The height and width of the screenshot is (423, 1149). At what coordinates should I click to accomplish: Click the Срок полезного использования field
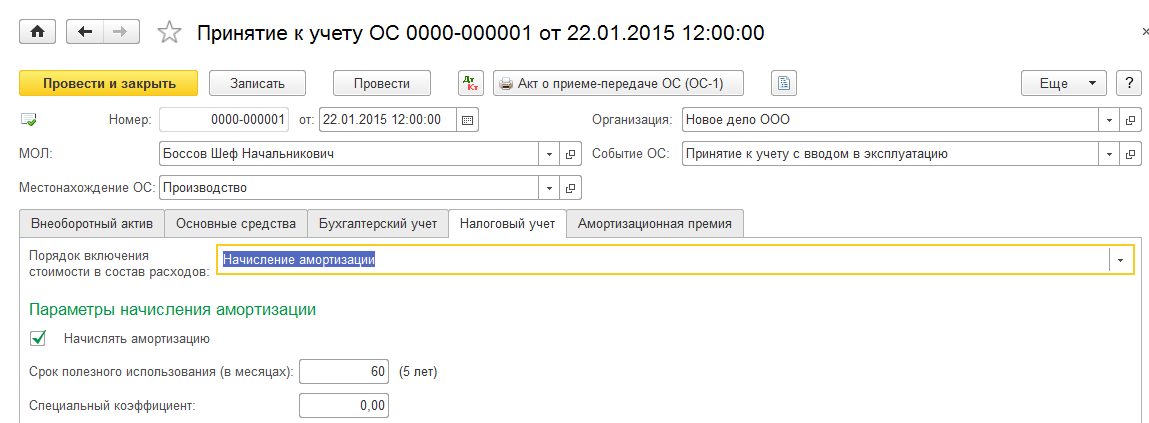tap(343, 372)
